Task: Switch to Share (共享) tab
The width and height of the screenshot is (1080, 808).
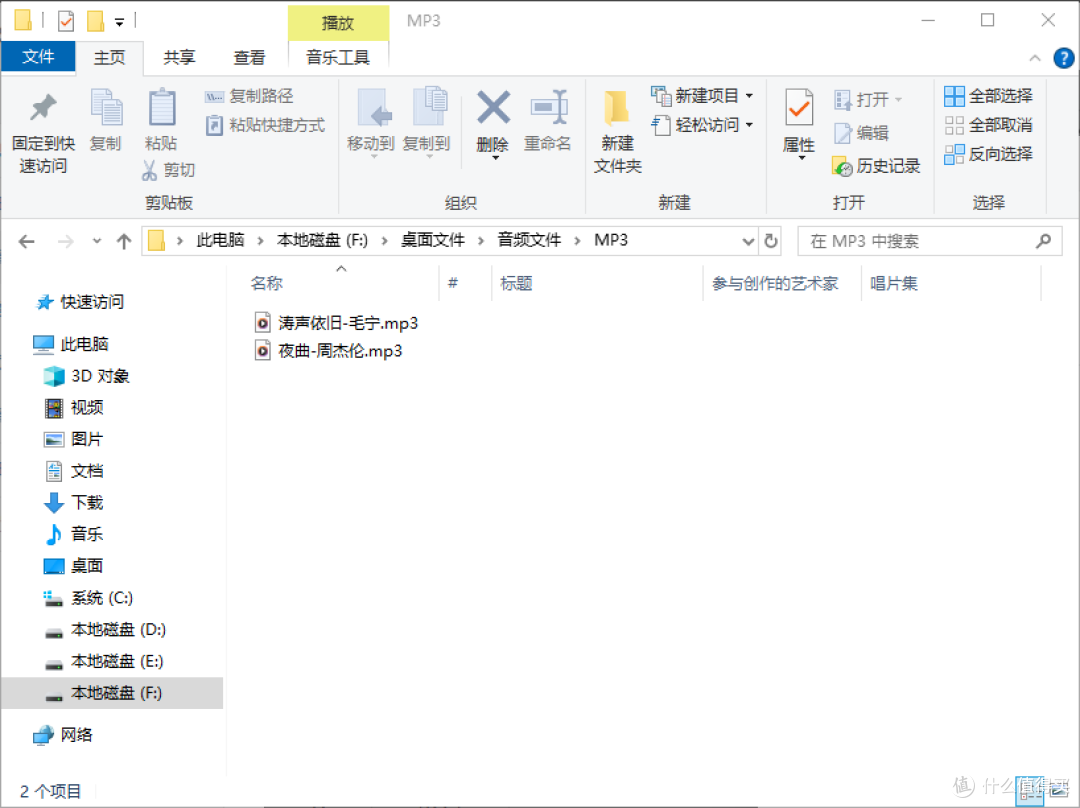Action: point(179,57)
